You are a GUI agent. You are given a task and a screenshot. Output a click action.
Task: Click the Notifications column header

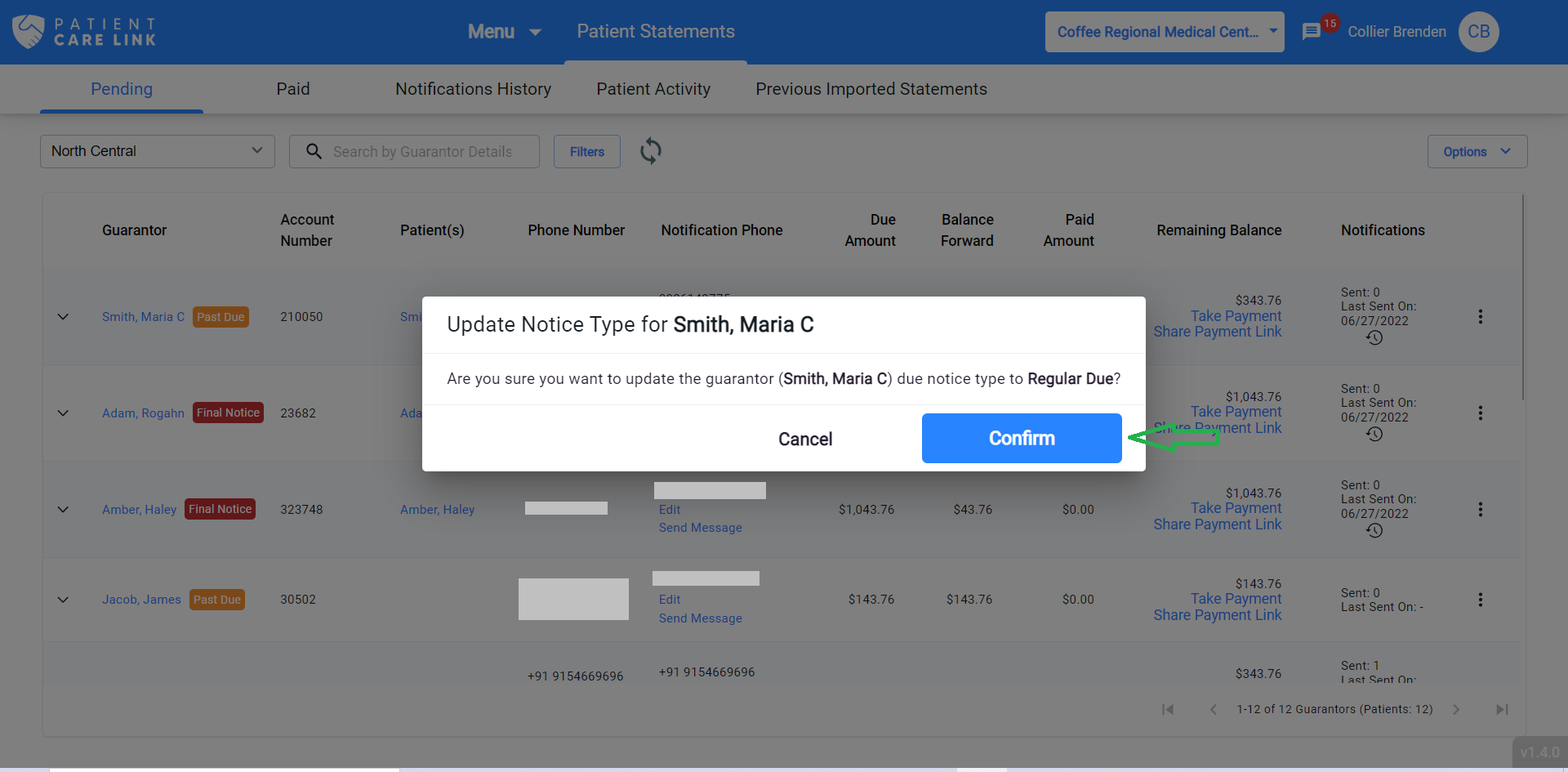[1383, 230]
